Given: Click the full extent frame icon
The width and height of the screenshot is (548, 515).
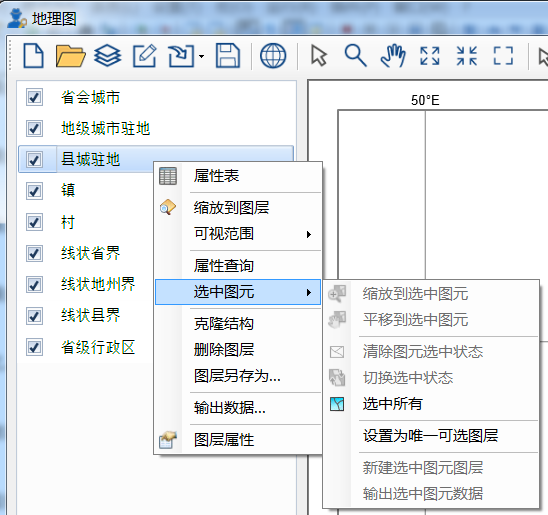Looking at the screenshot, I should click(503, 56).
